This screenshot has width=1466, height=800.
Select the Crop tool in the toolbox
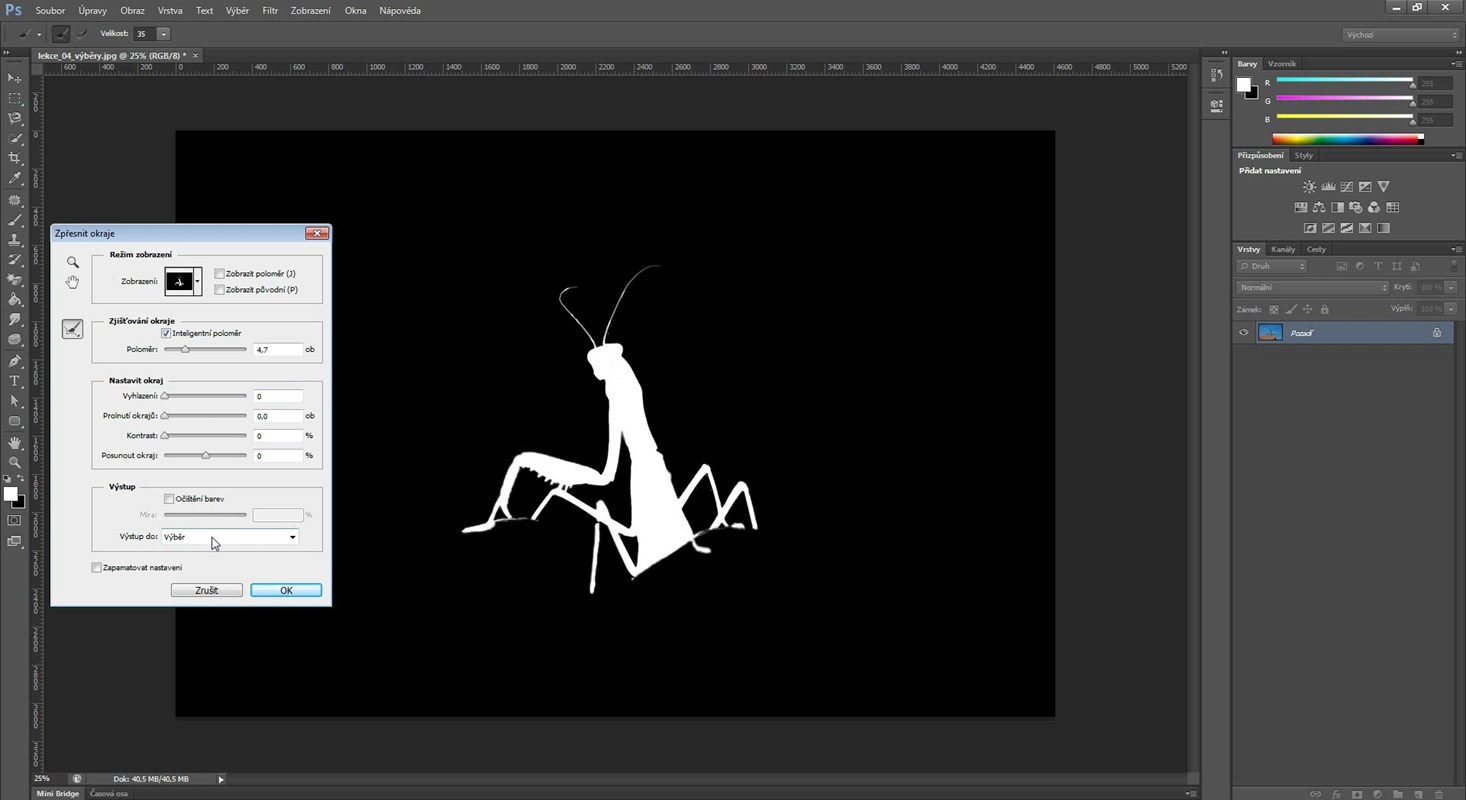tap(15, 158)
